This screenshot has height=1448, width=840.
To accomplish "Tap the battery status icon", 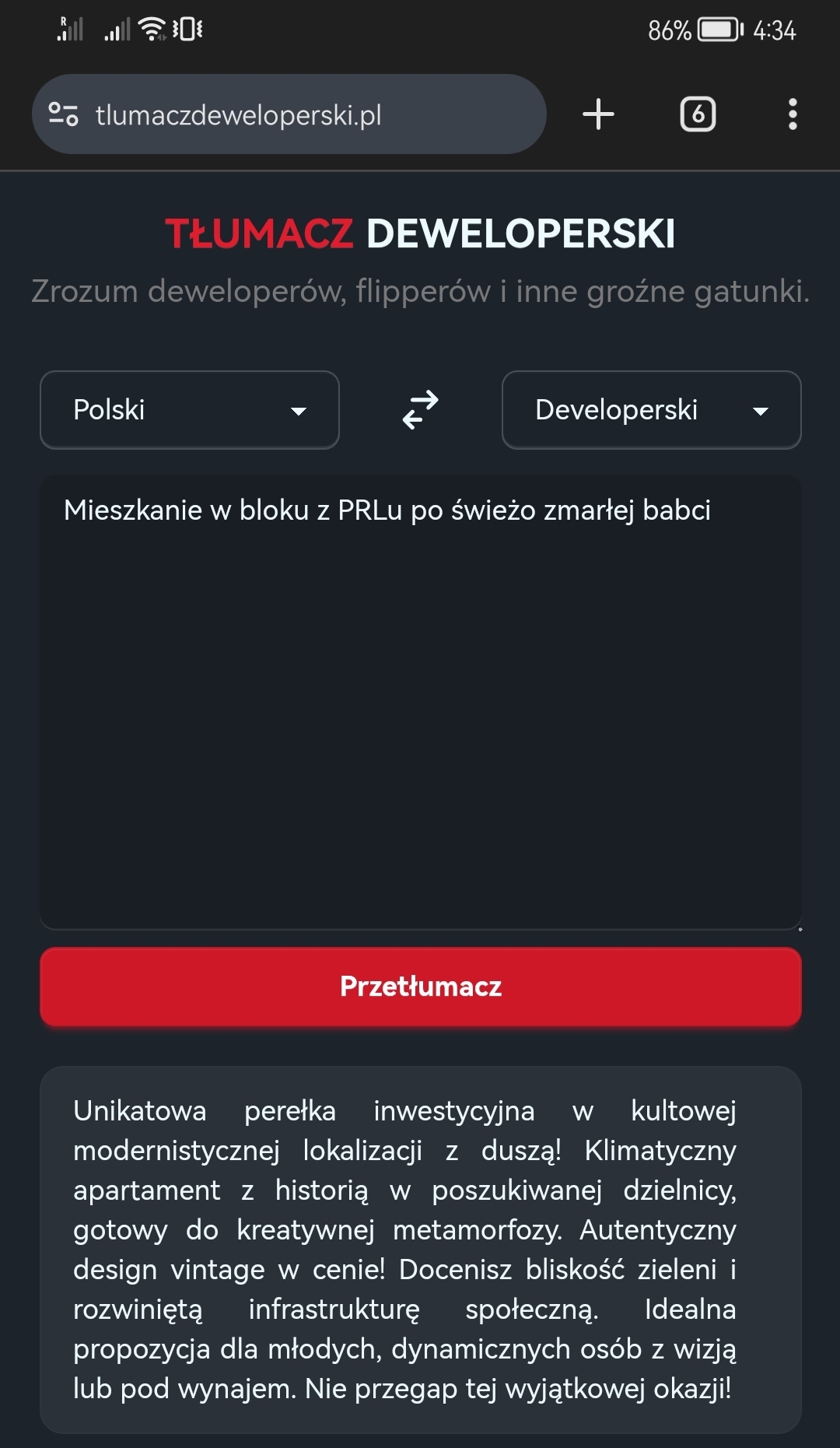I will (x=720, y=30).
